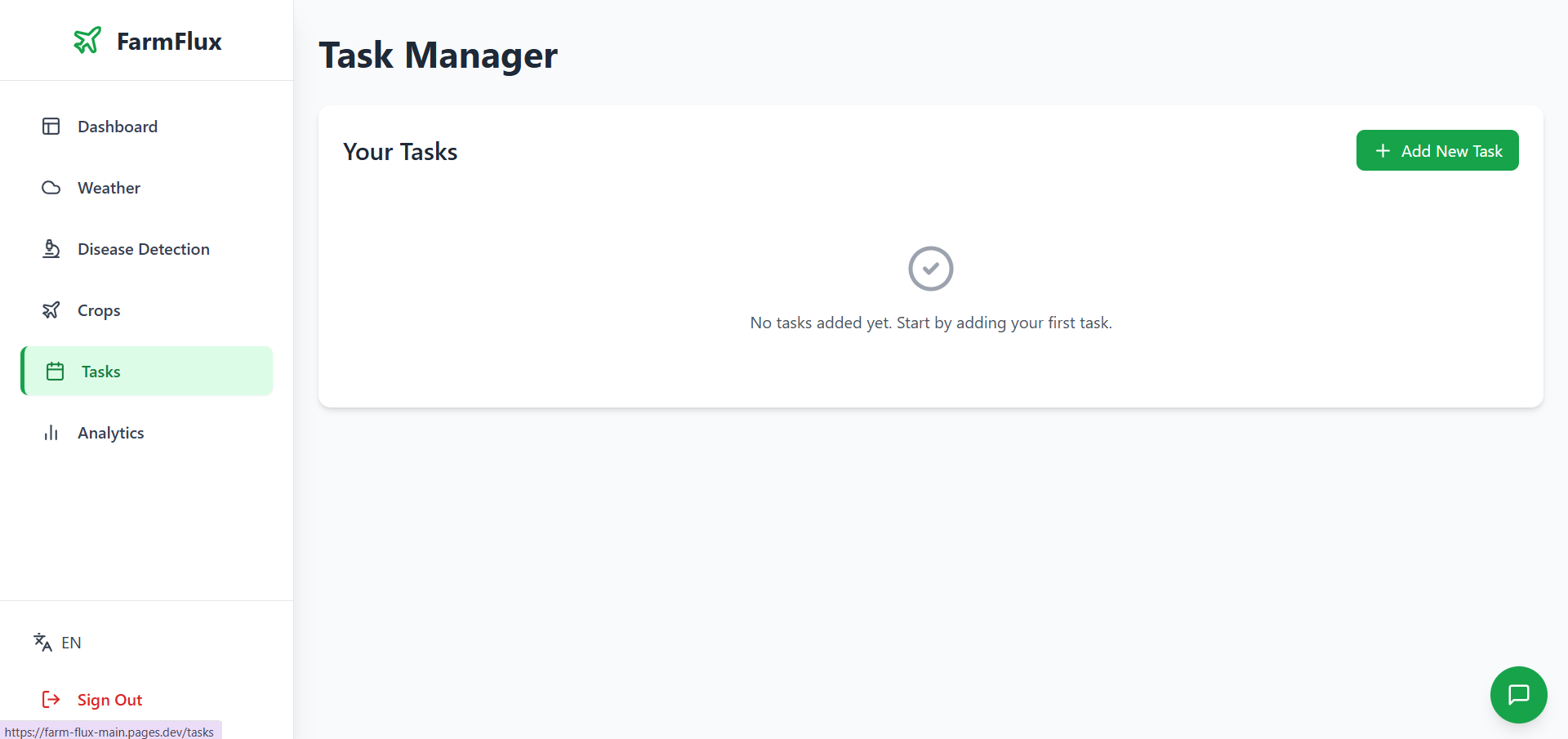The height and width of the screenshot is (739, 1568).
Task: Click the Sign Out arrow icon
Action: 51,700
